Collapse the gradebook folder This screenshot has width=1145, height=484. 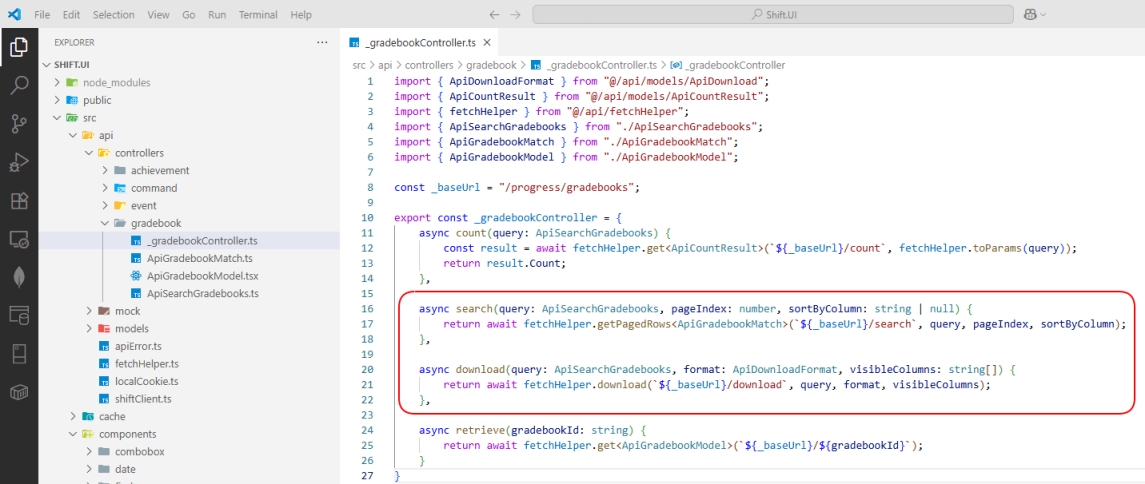[x=104, y=223]
